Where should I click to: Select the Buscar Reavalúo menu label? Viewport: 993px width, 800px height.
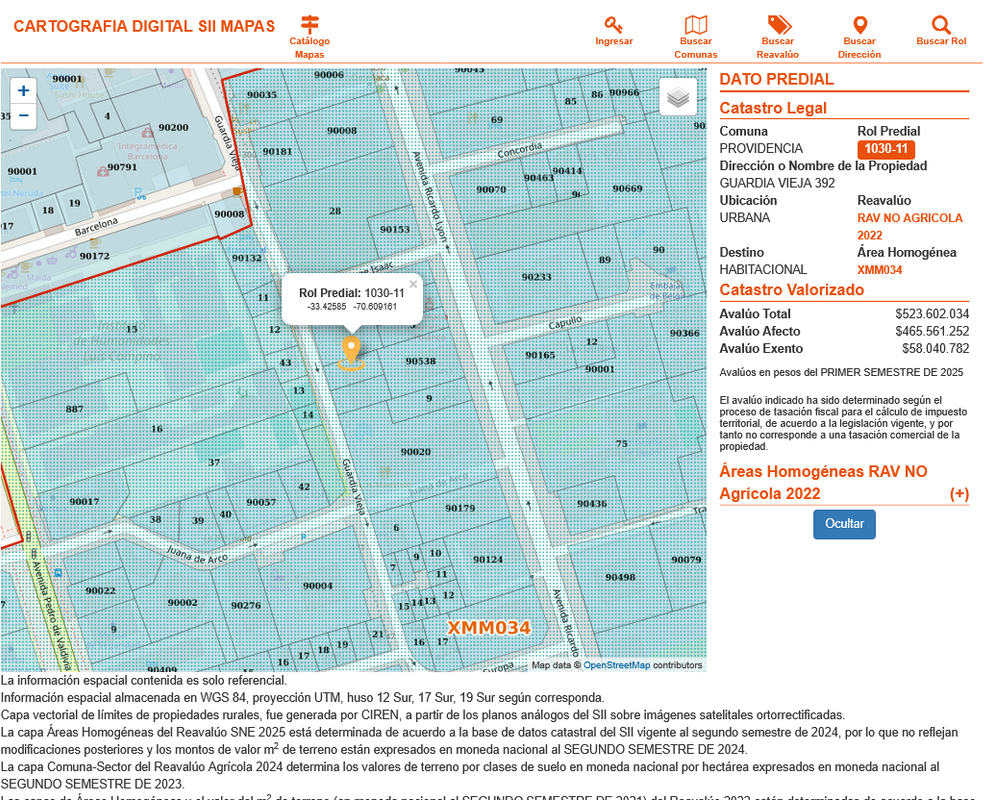click(778, 48)
